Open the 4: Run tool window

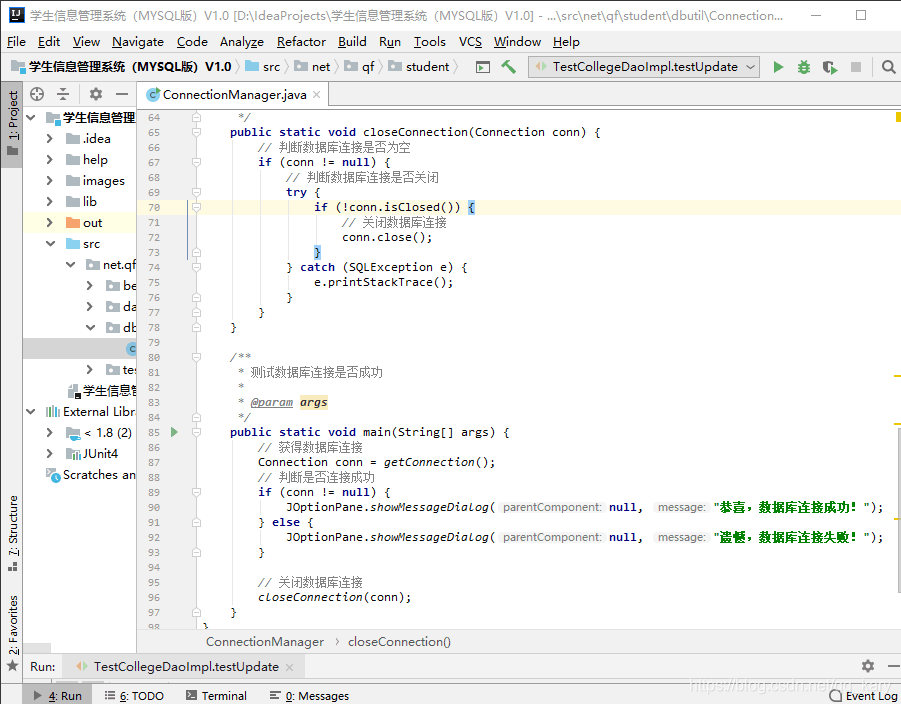[x=57, y=696]
